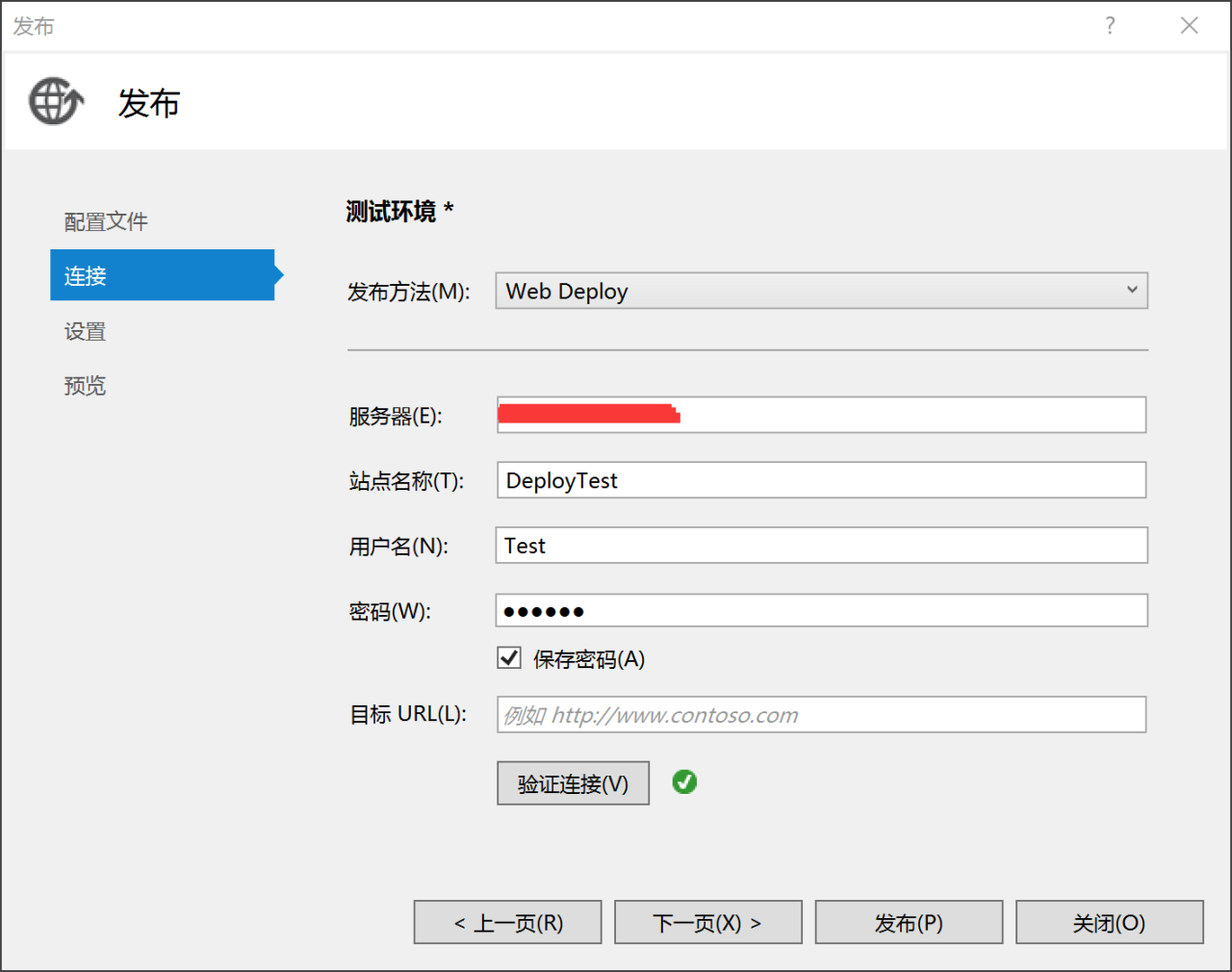Open the 预览 tab
This screenshot has width=1232, height=972.
85,386
